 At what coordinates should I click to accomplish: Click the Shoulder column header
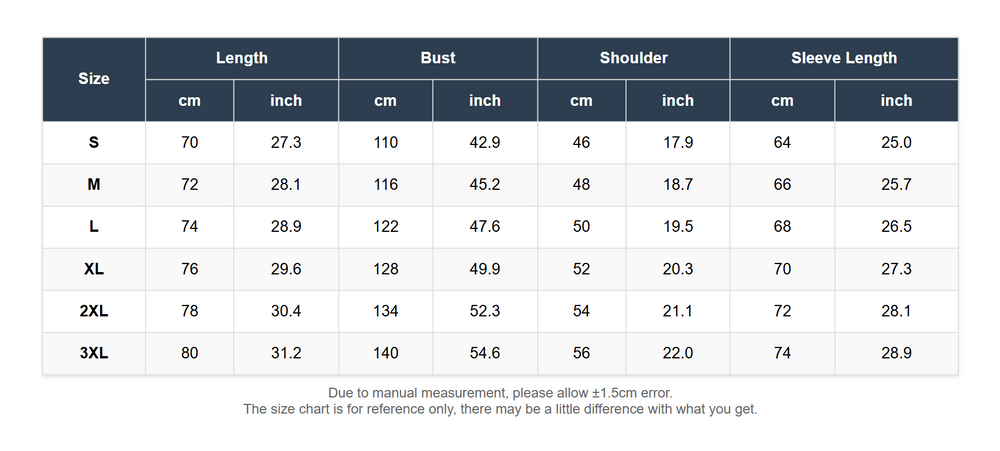coord(633,58)
